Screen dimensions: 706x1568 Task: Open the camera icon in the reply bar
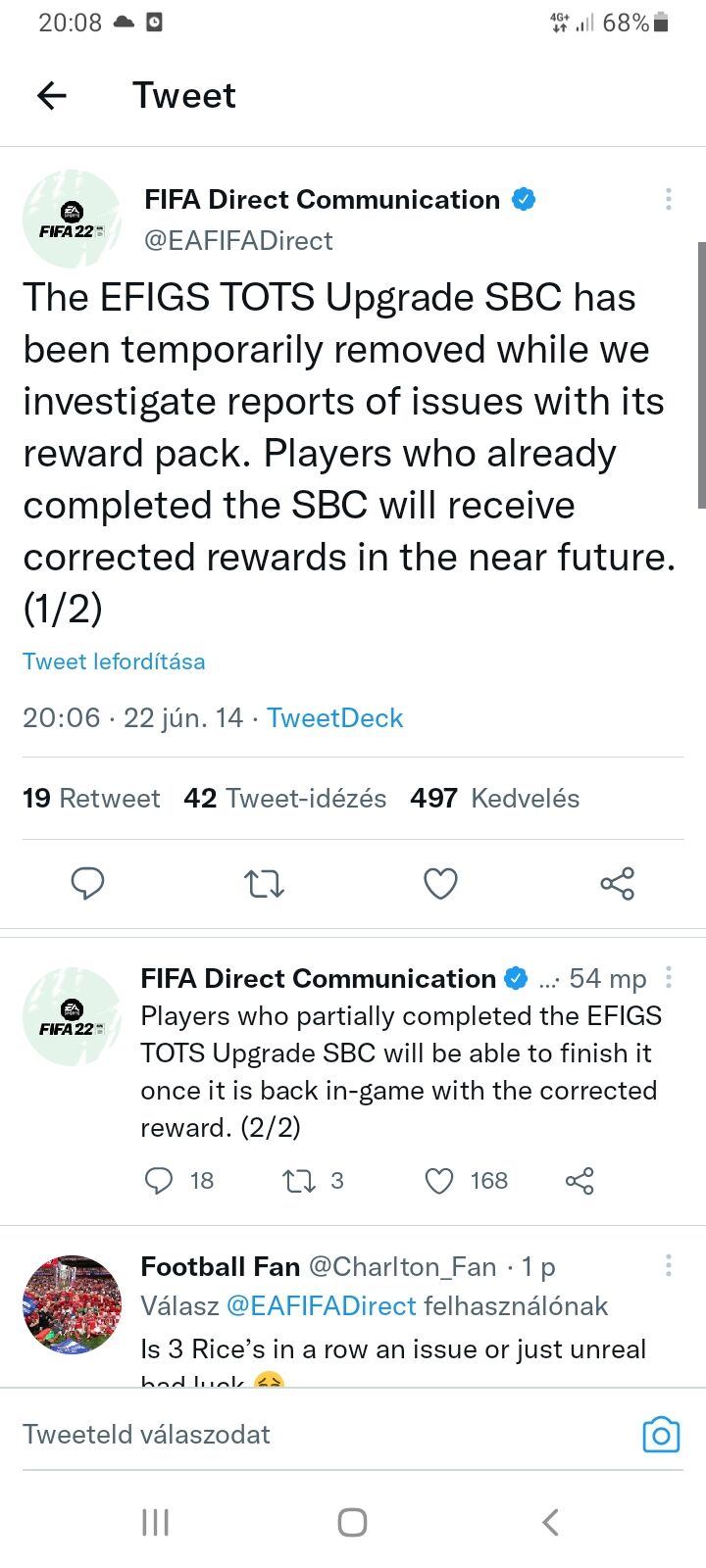(x=661, y=1435)
